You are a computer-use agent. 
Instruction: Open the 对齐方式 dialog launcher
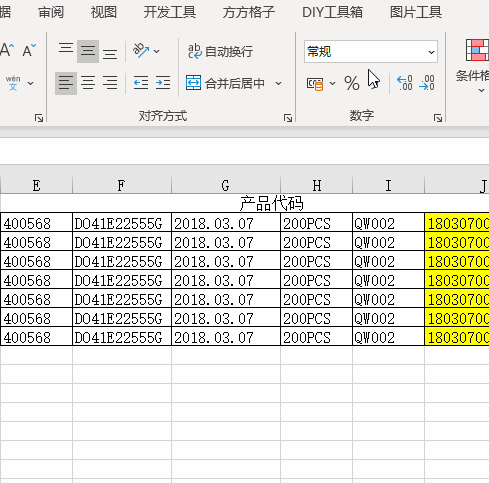click(288, 118)
